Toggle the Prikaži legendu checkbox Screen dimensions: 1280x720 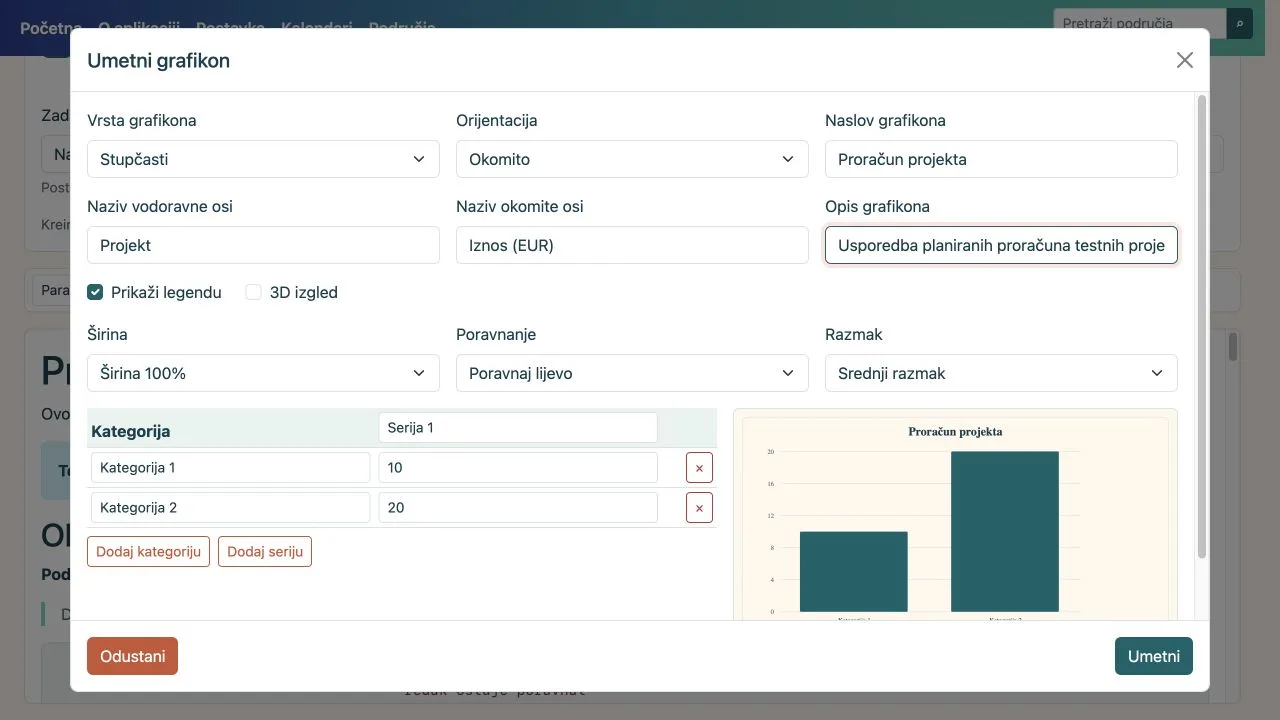(95, 292)
